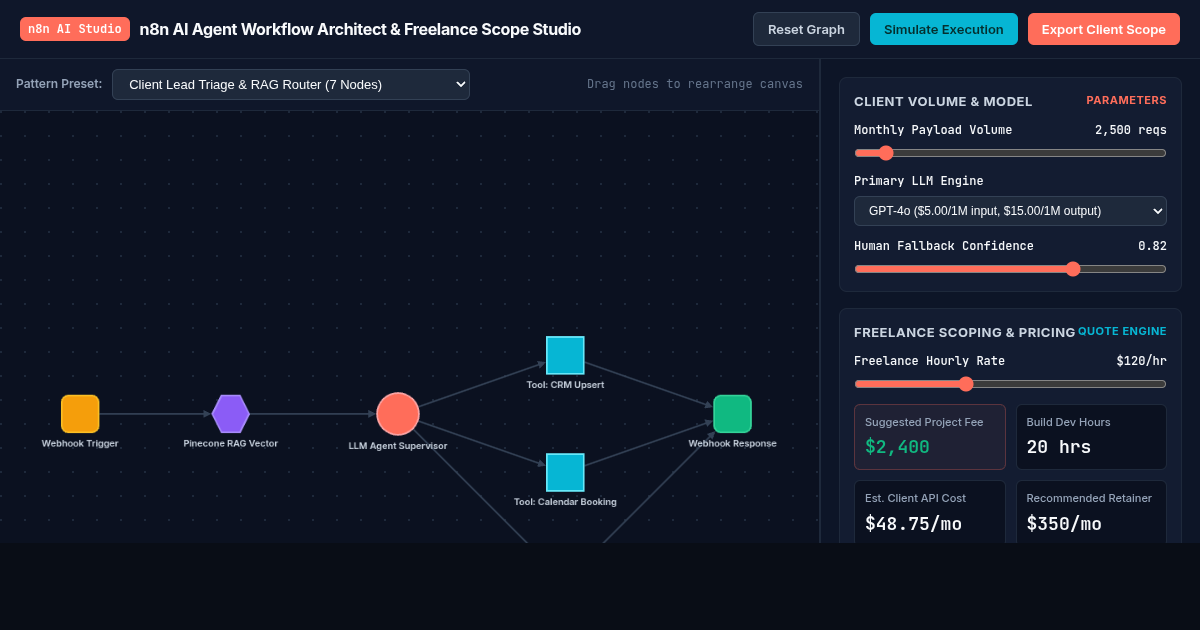Click the "Webhook Trigger" node label
The image size is (1200, 630).
coord(80,444)
